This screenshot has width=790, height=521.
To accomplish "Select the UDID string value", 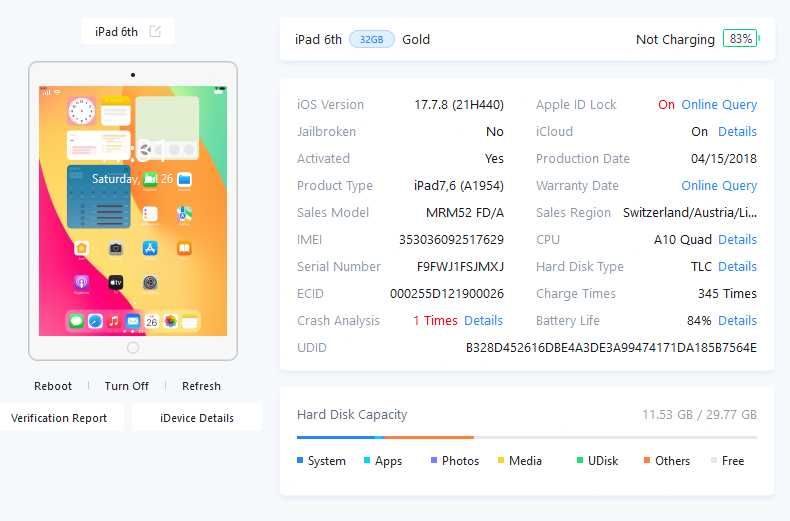I will click(611, 348).
